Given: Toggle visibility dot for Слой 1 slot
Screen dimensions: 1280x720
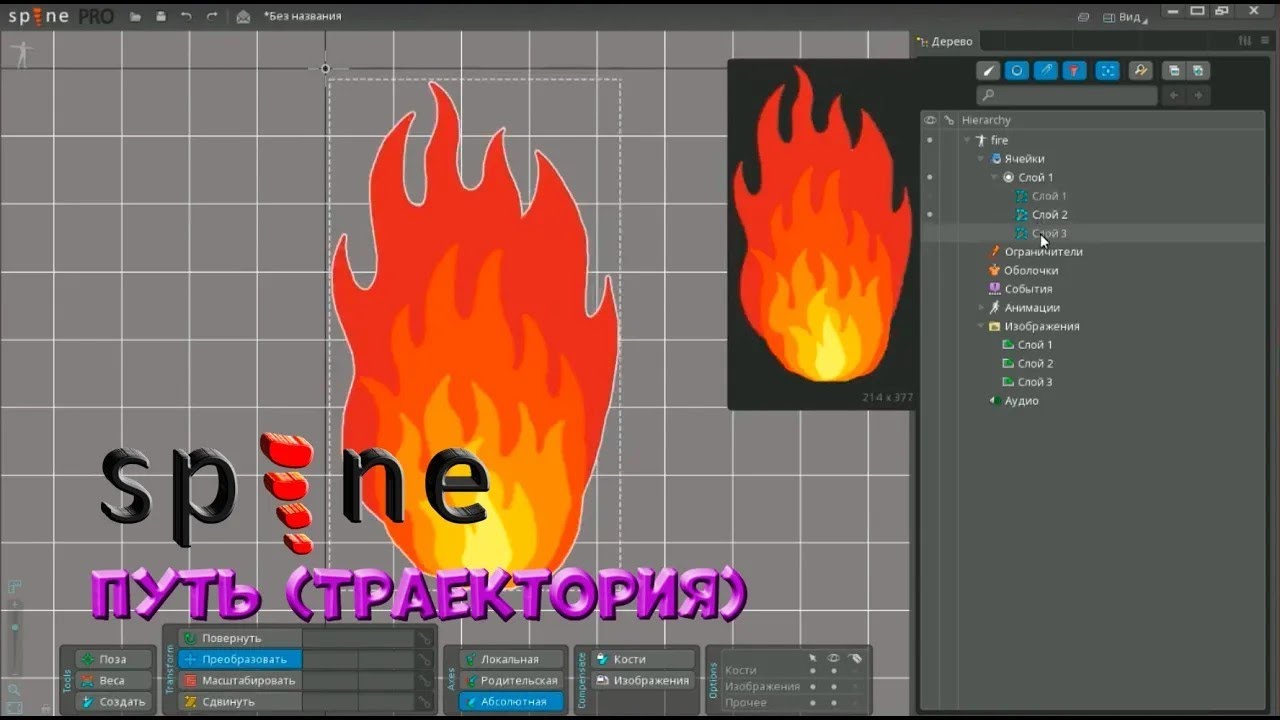Looking at the screenshot, I should [x=930, y=177].
